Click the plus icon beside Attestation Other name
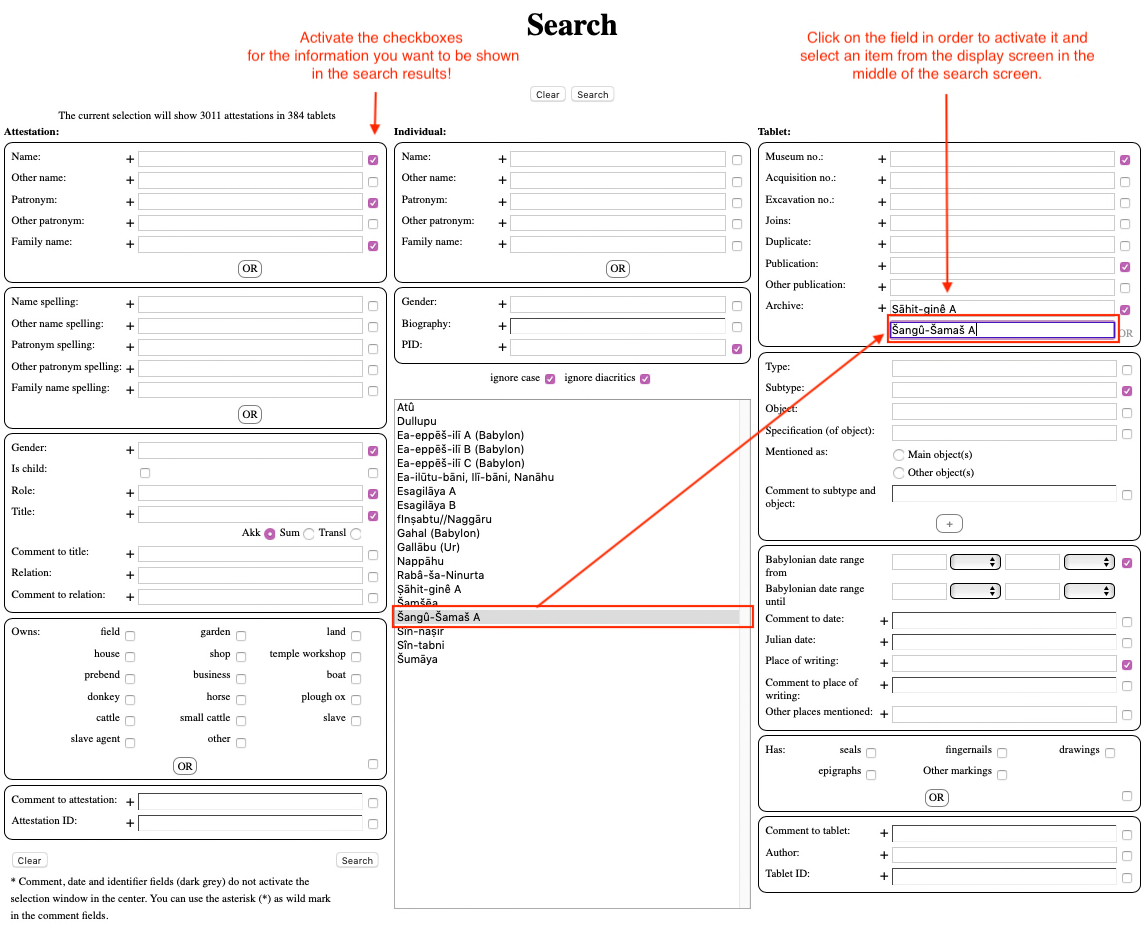Viewport: 1146px width, 933px height. tap(130, 180)
